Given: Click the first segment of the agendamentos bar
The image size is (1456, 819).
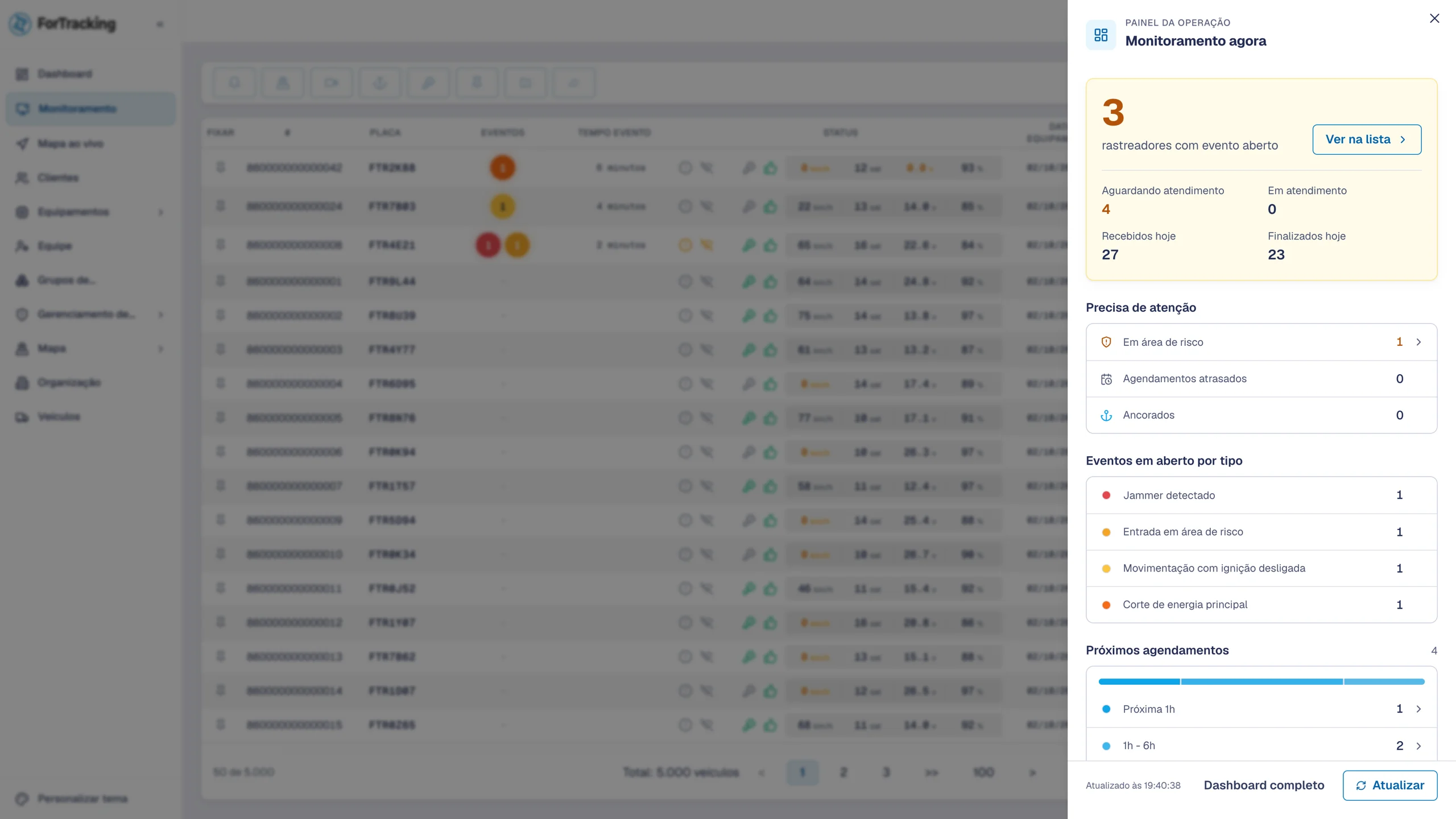Looking at the screenshot, I should (1139, 681).
